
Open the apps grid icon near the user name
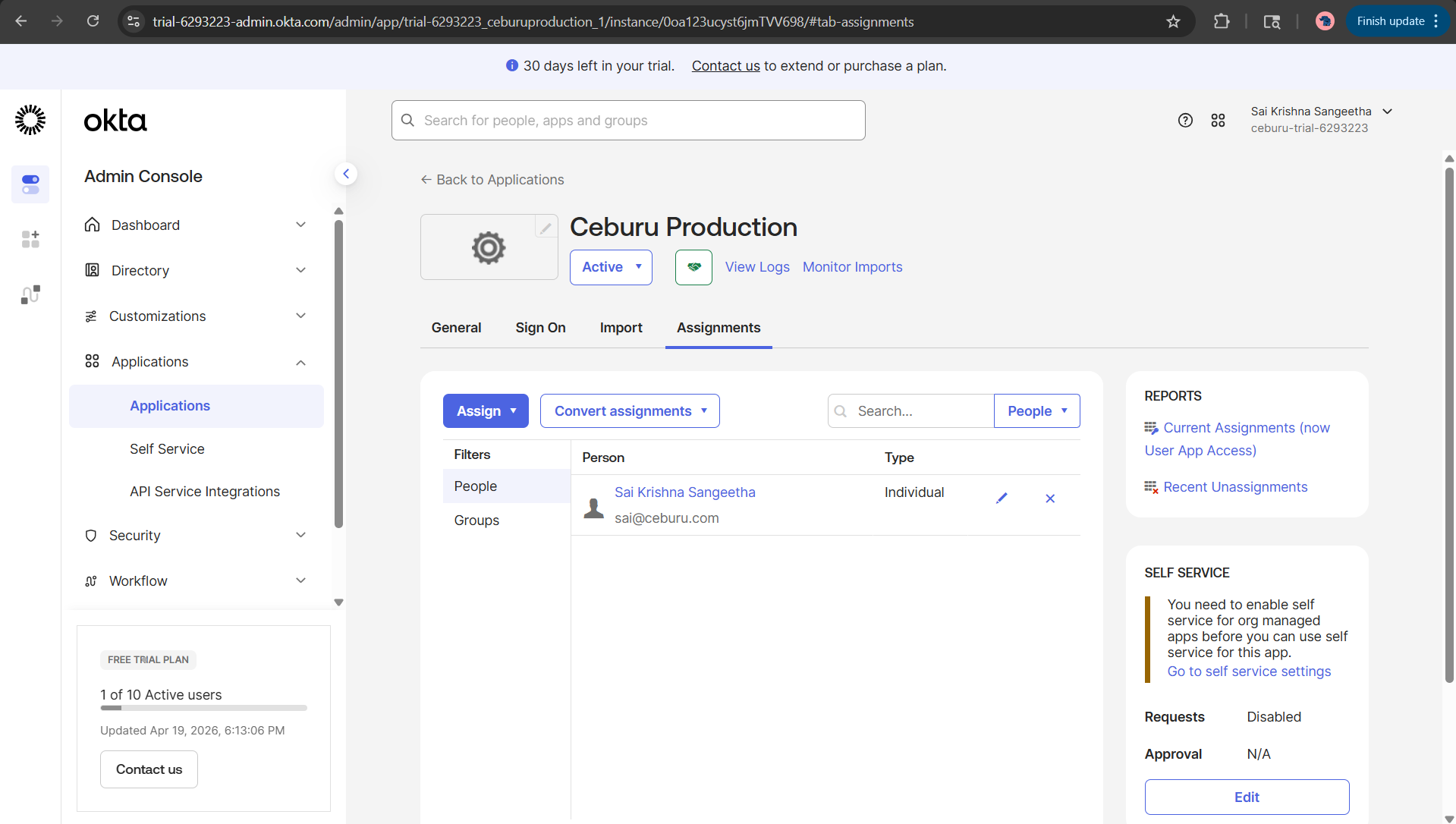[x=1218, y=120]
